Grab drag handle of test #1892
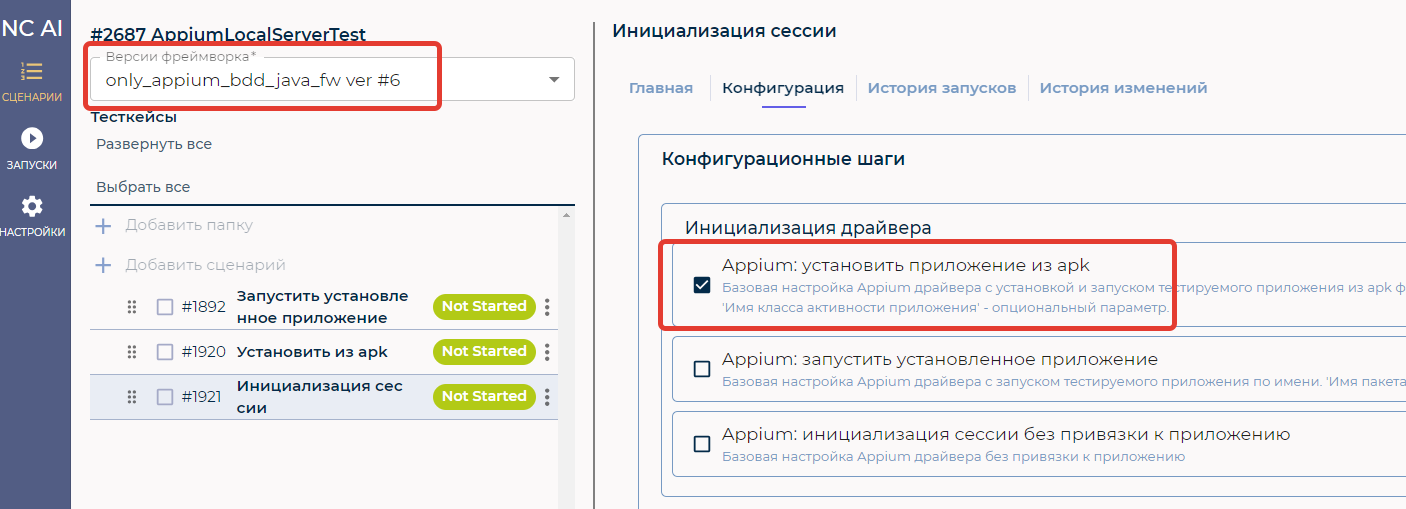1406x509 pixels. tap(131, 307)
